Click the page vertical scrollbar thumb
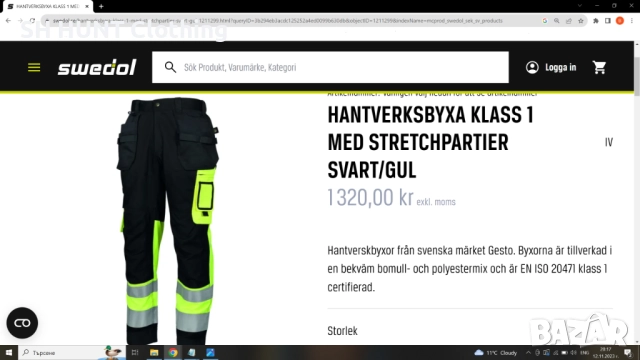This screenshot has height=360, width=640. pyautogui.click(x=637, y=76)
